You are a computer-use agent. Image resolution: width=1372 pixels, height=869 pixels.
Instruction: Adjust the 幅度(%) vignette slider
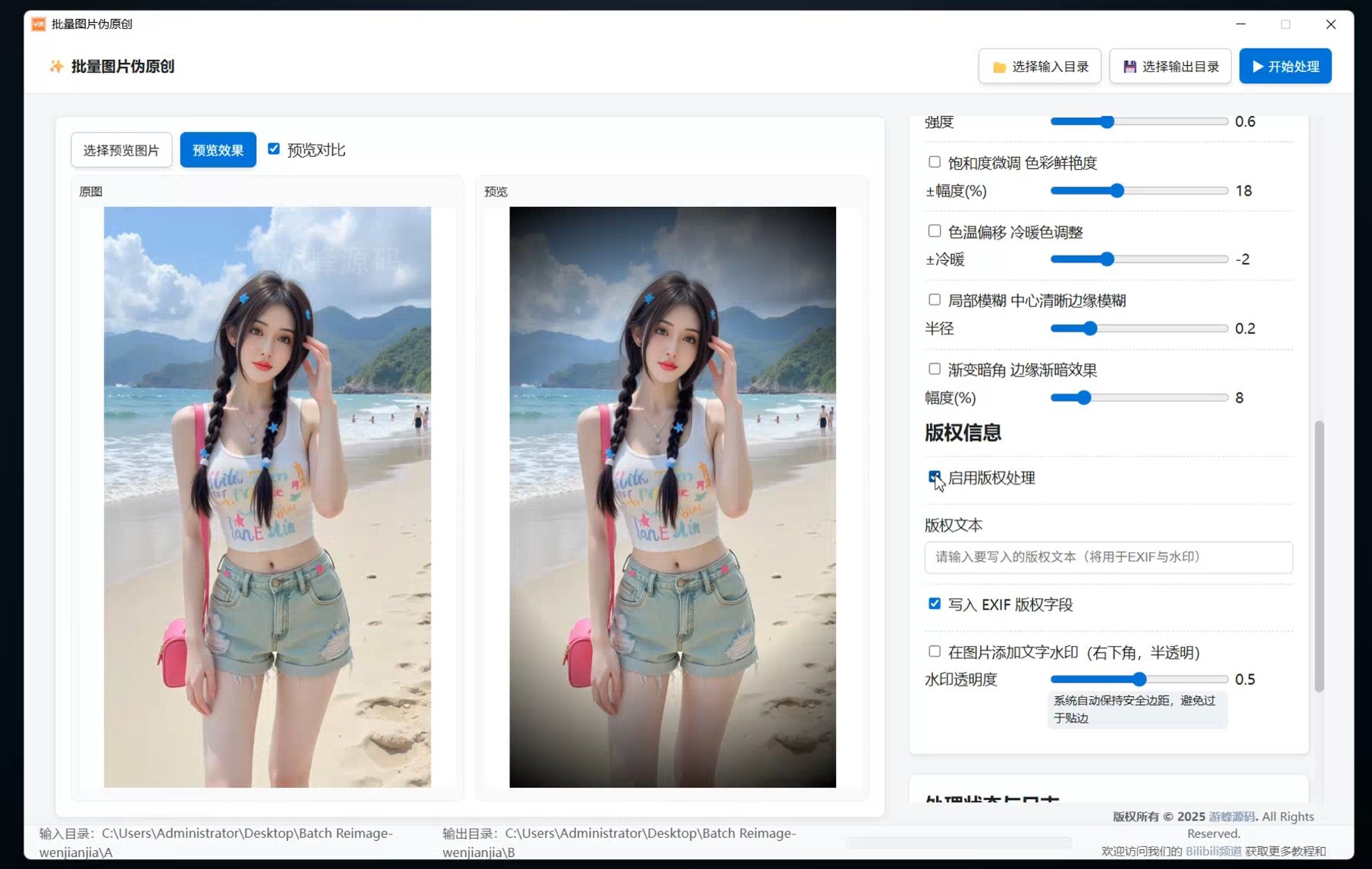(x=1139, y=397)
